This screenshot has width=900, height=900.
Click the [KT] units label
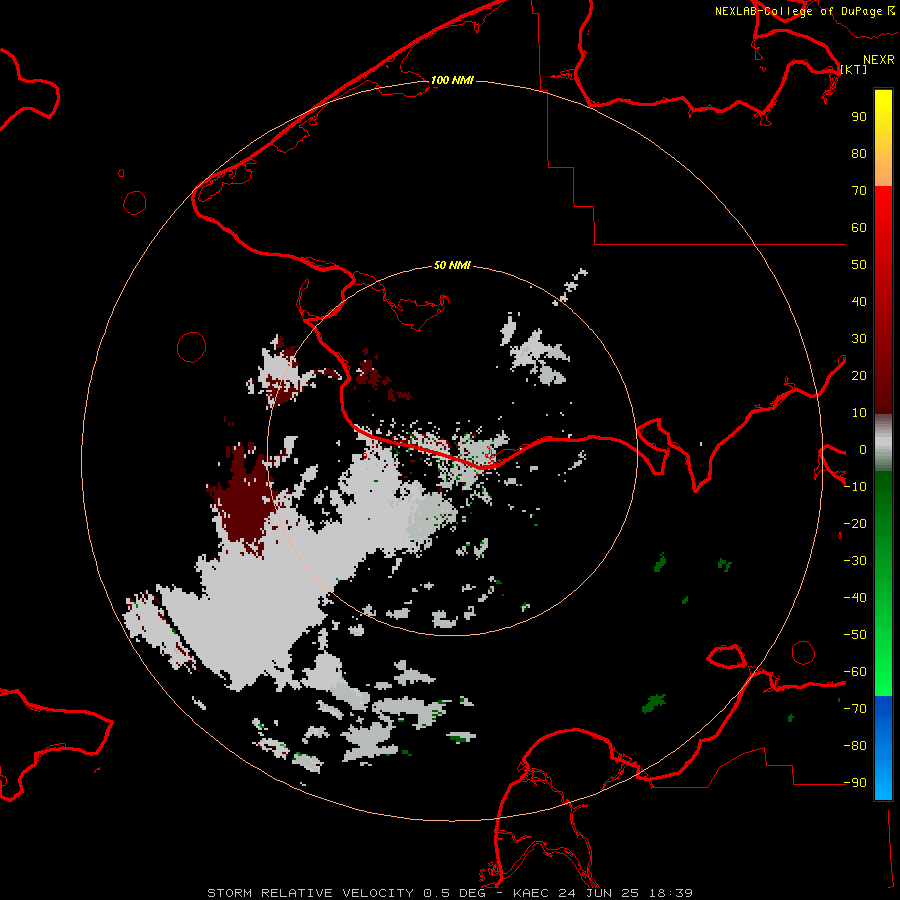point(854,69)
